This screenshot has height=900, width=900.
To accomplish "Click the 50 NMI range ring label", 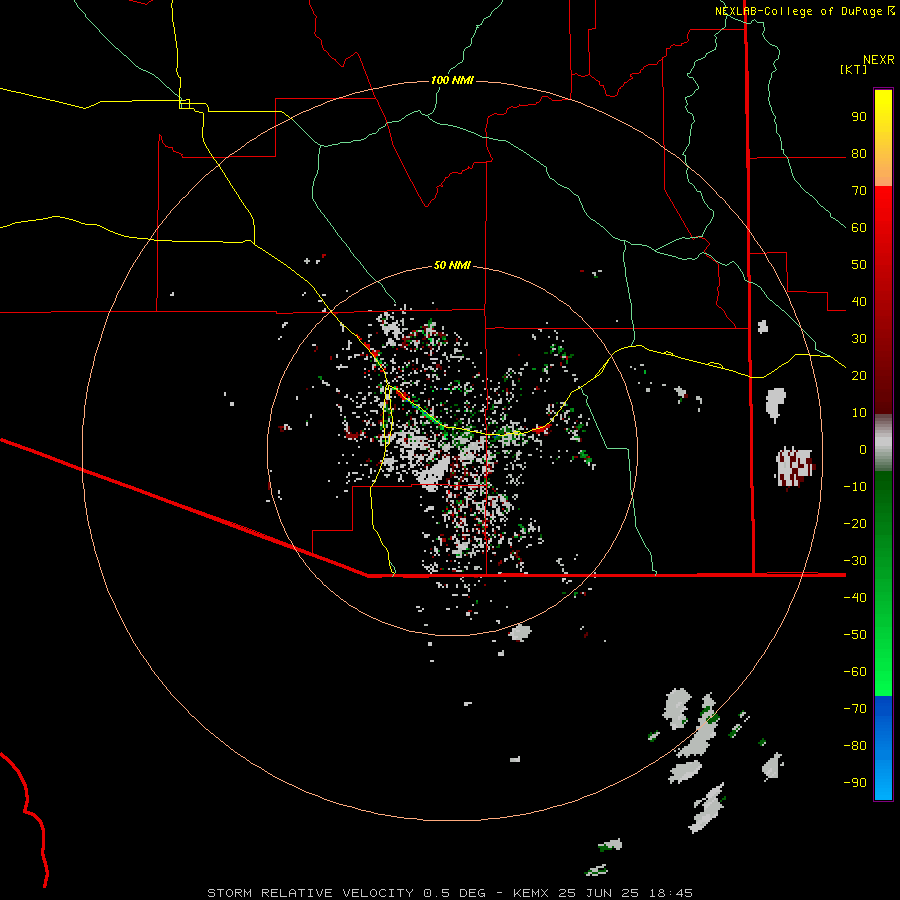I will [452, 265].
